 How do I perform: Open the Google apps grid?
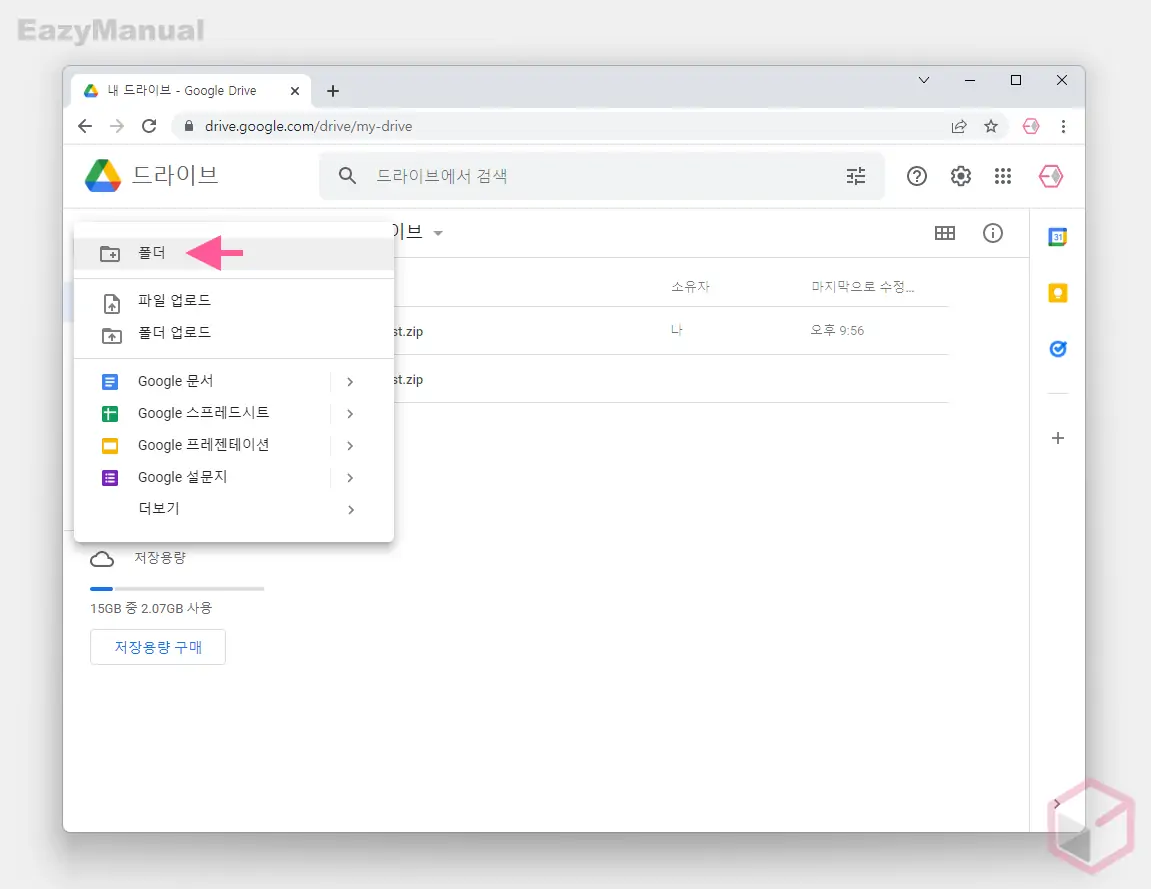click(x=1003, y=176)
